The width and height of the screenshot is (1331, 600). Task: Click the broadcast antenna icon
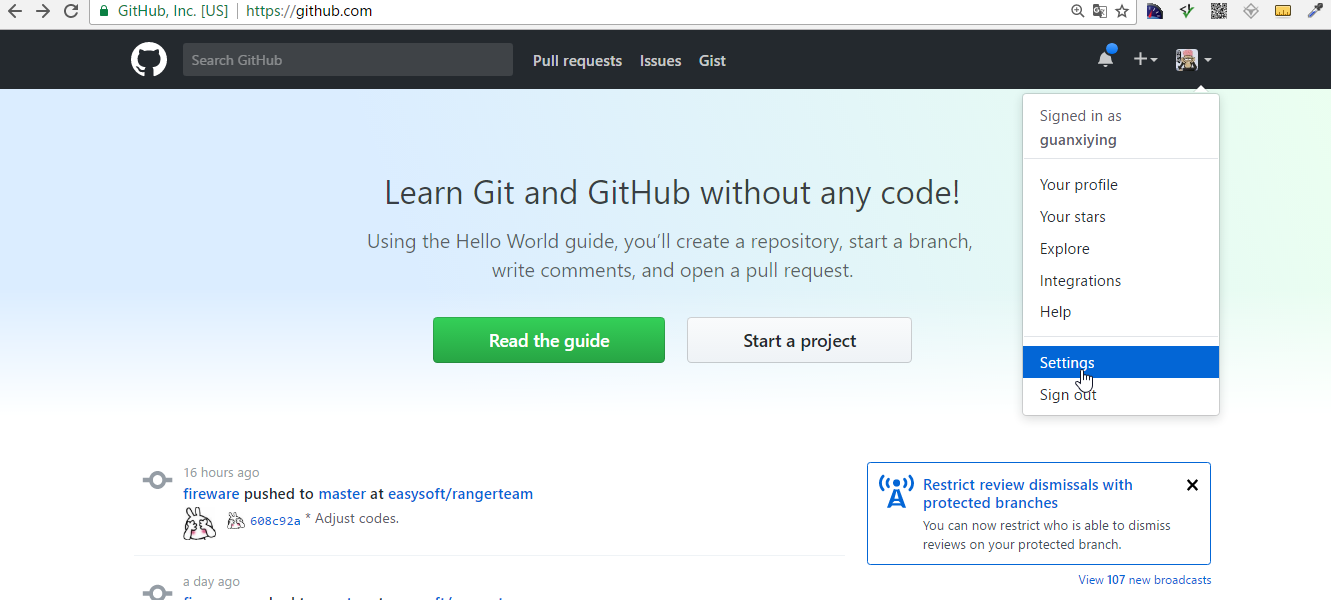click(x=896, y=492)
